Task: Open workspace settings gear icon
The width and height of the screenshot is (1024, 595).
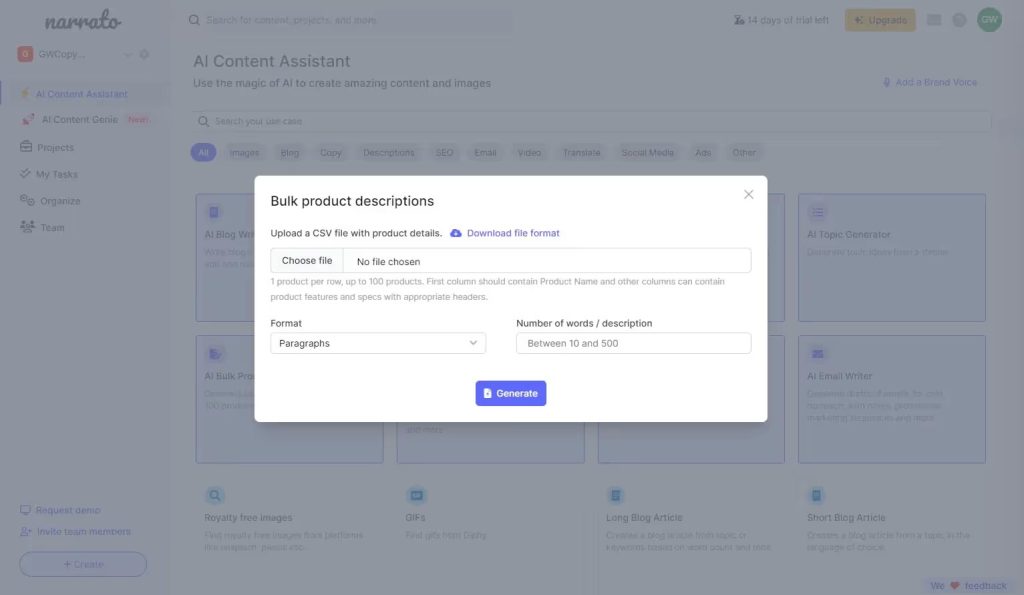Action: coord(144,55)
